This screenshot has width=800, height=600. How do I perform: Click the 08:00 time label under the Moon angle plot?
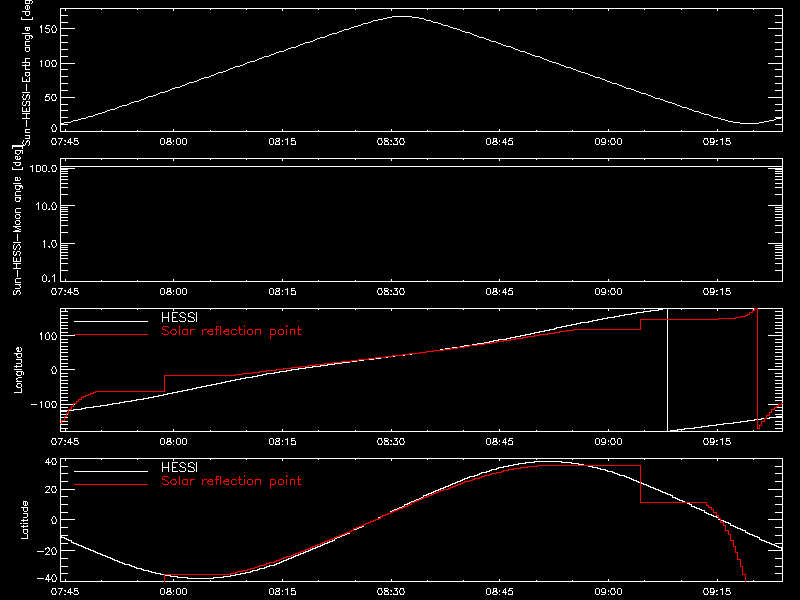(x=173, y=292)
